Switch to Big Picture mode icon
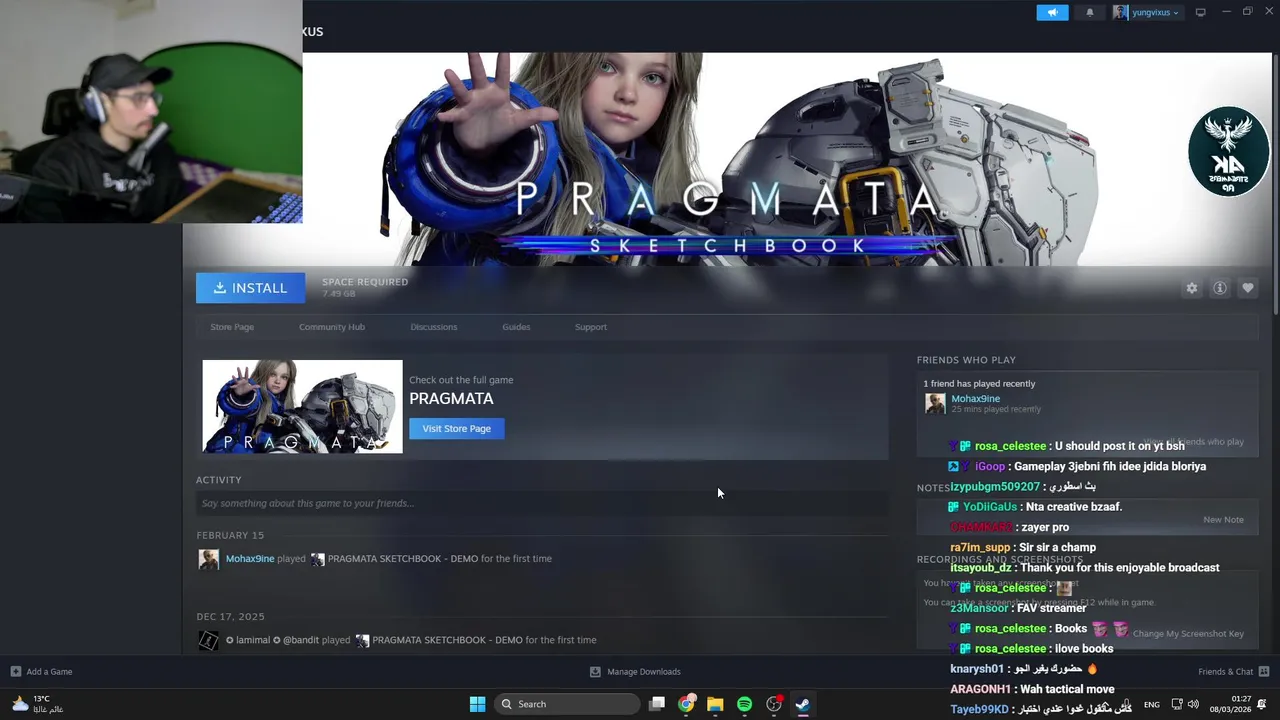The width and height of the screenshot is (1280, 720). coord(1201,12)
